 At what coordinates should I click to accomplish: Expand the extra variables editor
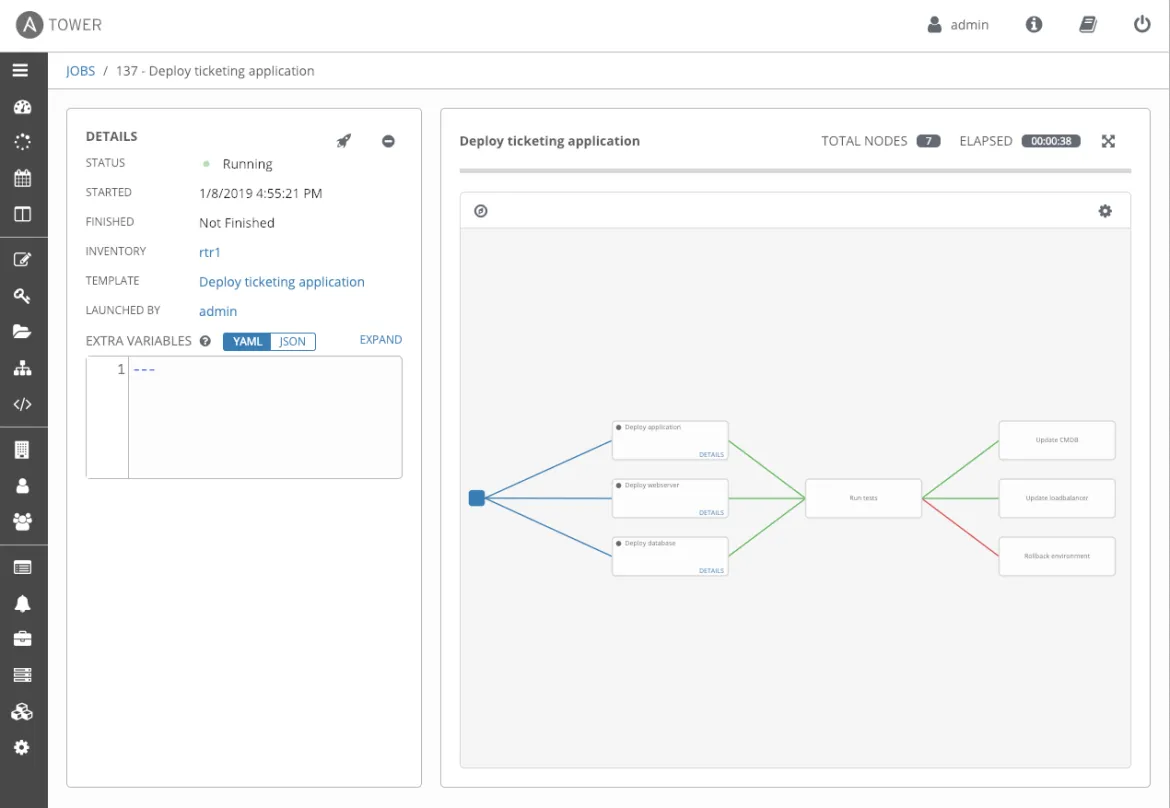click(x=380, y=339)
